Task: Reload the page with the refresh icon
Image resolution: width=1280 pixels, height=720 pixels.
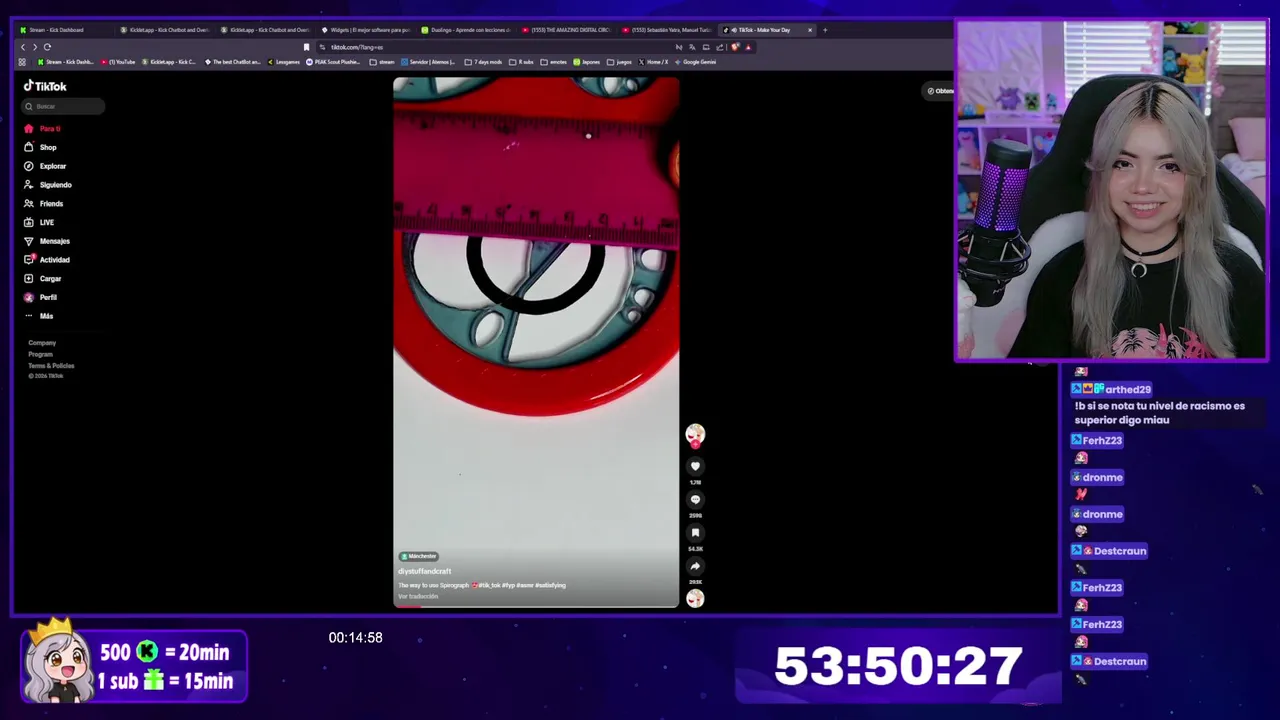Action: coord(47,47)
